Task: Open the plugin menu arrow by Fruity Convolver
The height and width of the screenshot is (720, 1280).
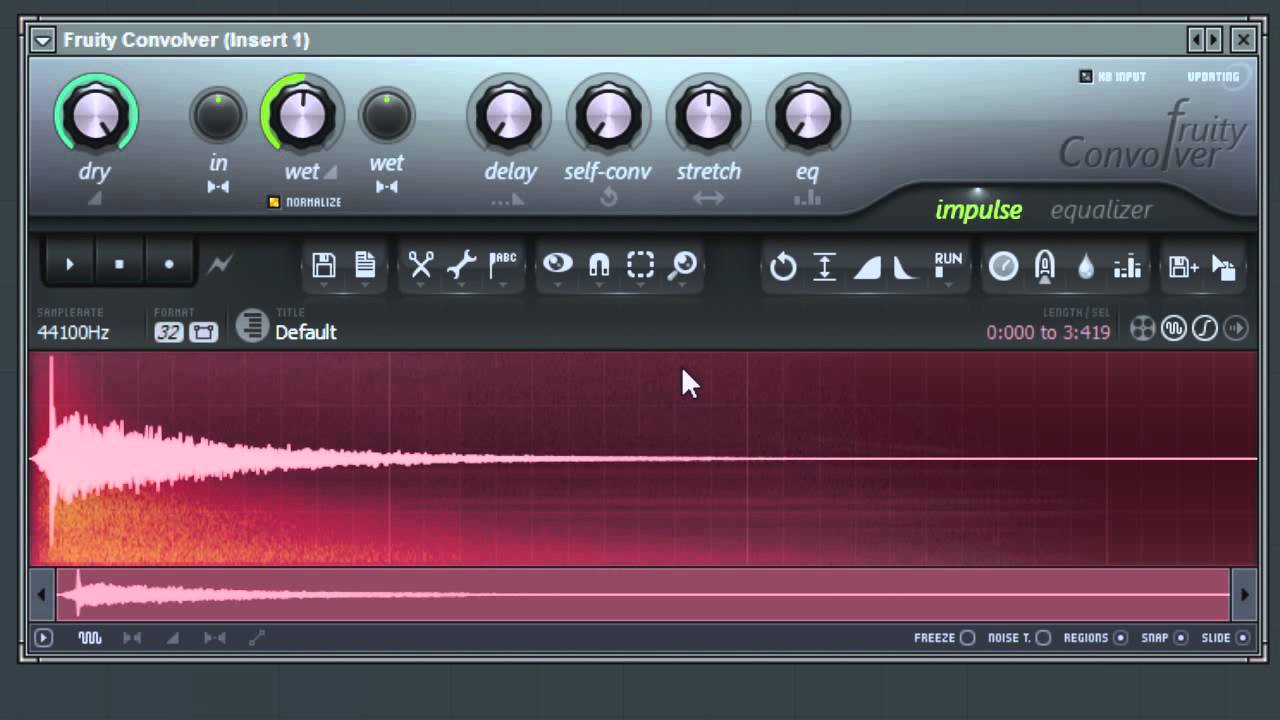Action: click(x=42, y=40)
